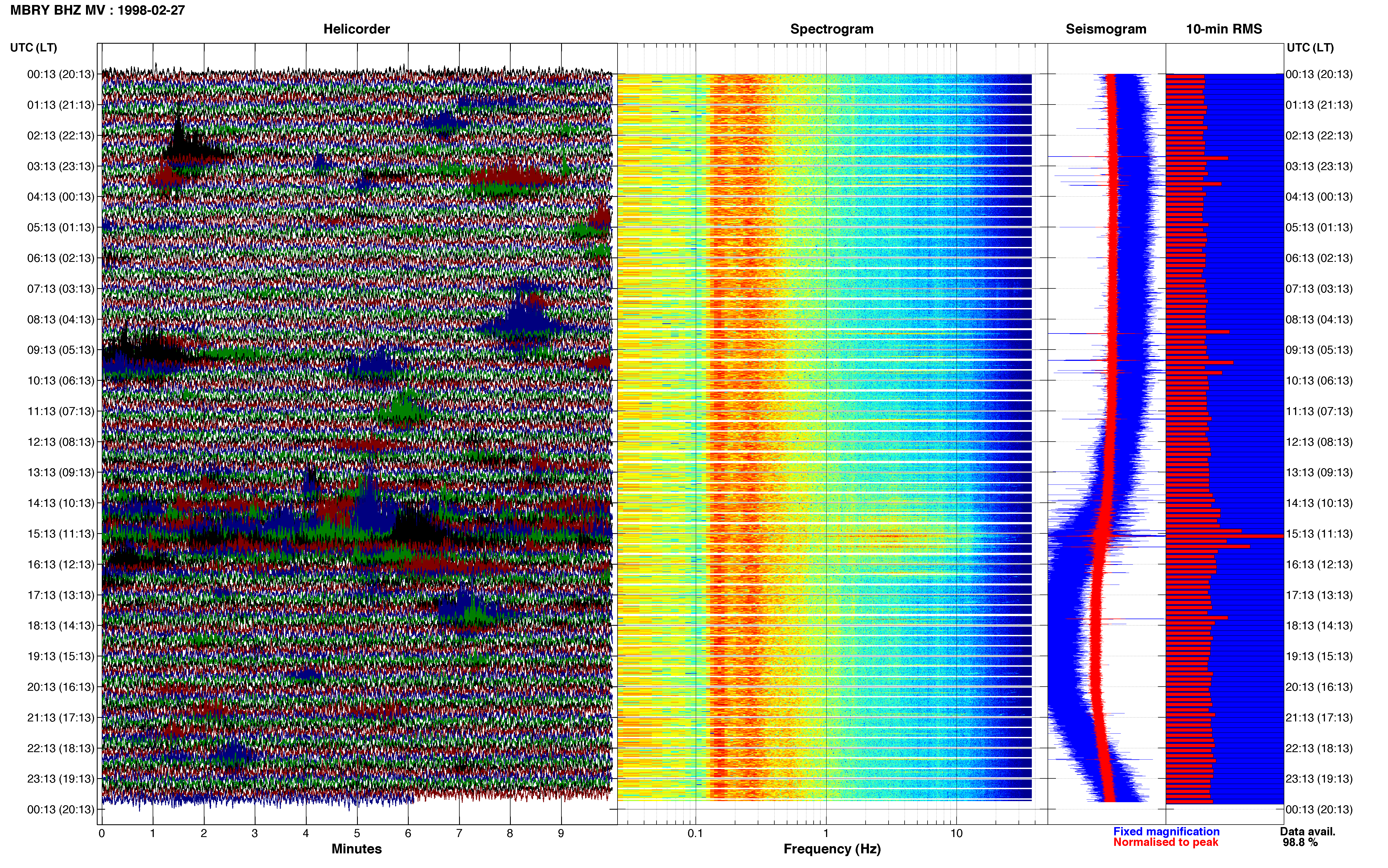
Task: Click the right time label '18:13 (14:13)'
Action: point(1319,626)
